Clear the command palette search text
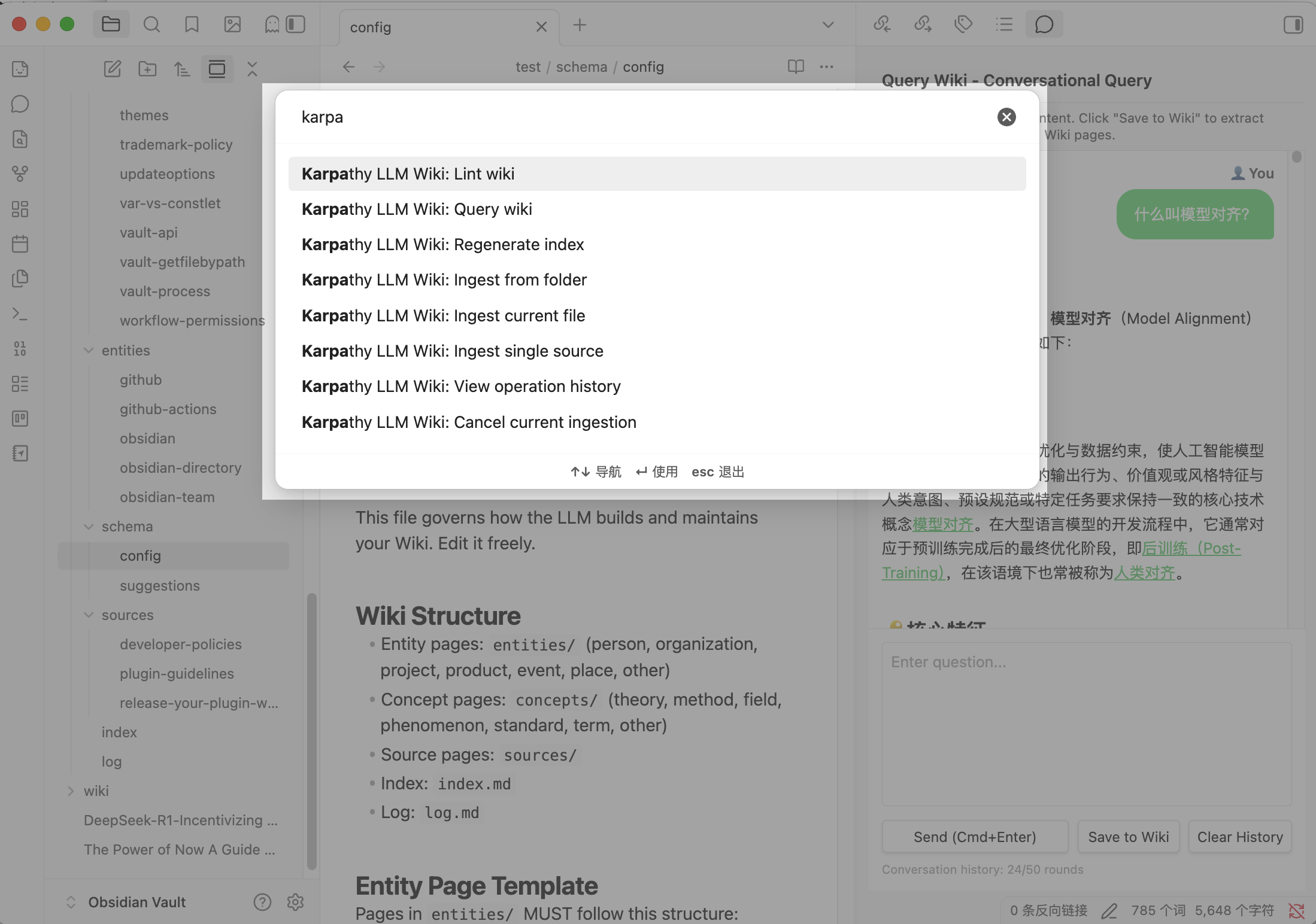 pyautogui.click(x=1006, y=117)
